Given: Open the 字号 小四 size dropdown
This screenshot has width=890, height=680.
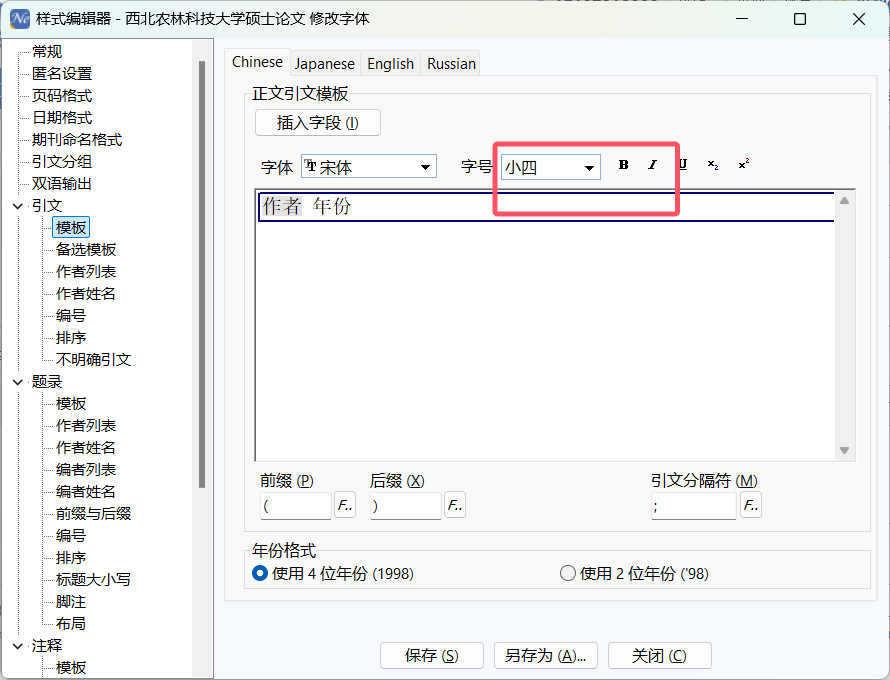Looking at the screenshot, I should 551,167.
